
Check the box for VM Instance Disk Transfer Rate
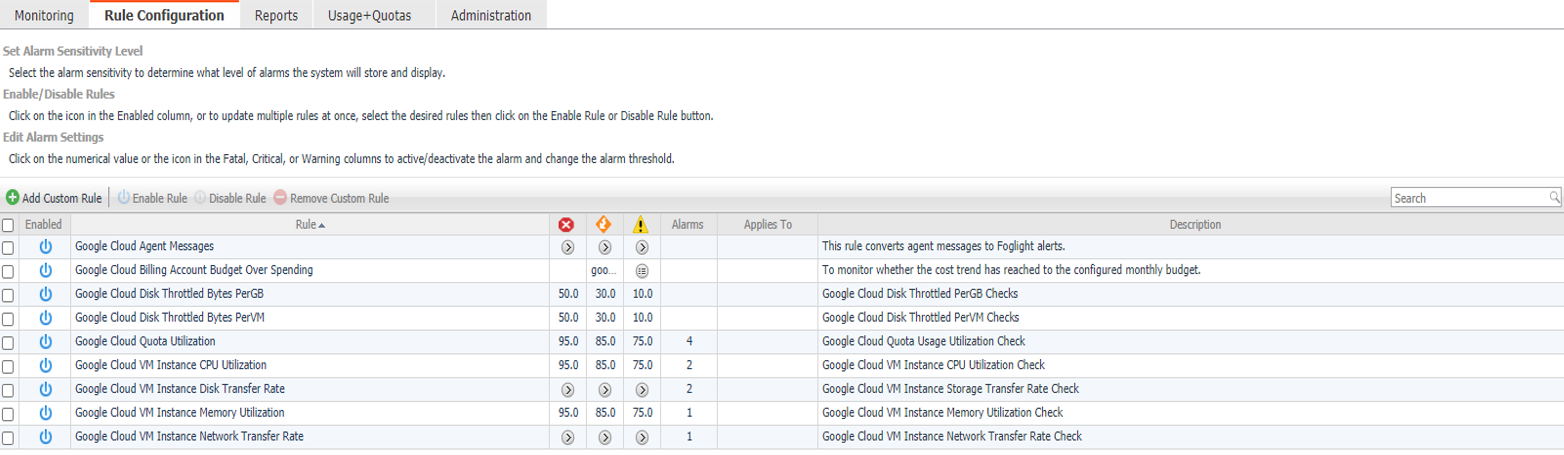(8, 390)
